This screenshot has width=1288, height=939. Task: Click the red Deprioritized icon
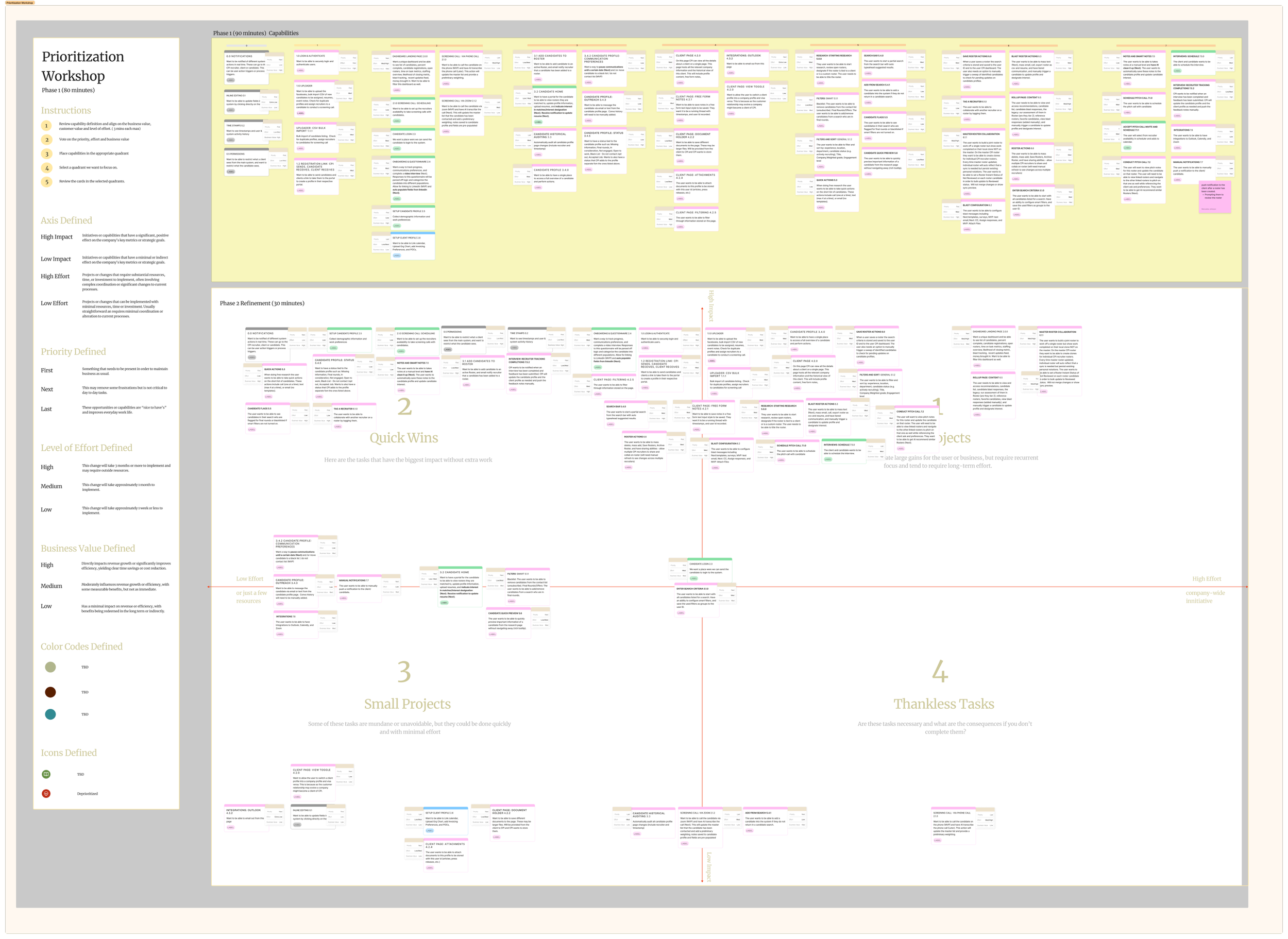[x=46, y=794]
